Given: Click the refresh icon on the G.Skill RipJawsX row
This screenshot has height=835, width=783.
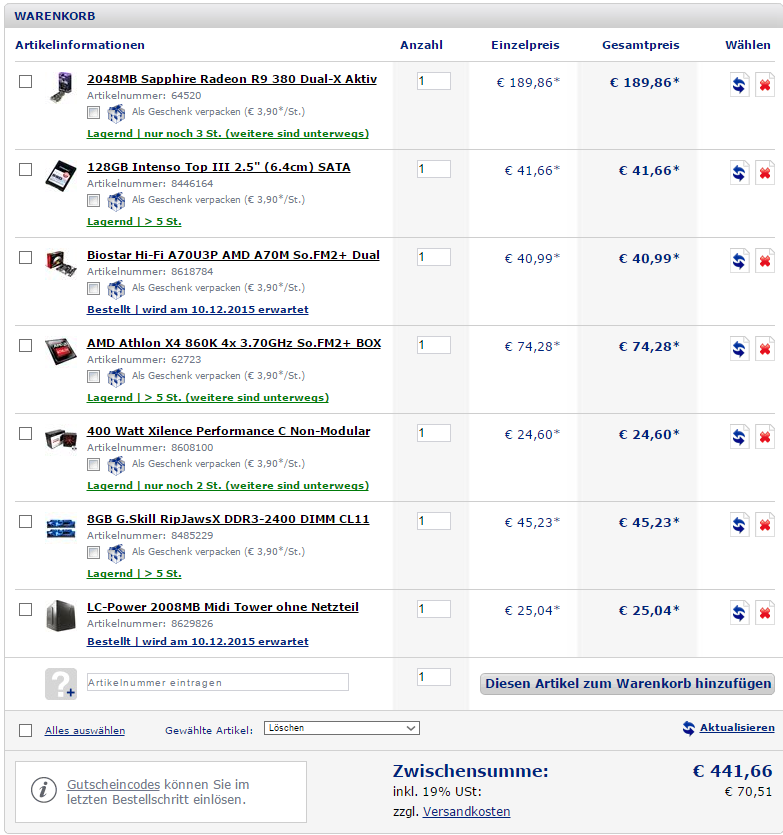Looking at the screenshot, I should click(x=739, y=525).
